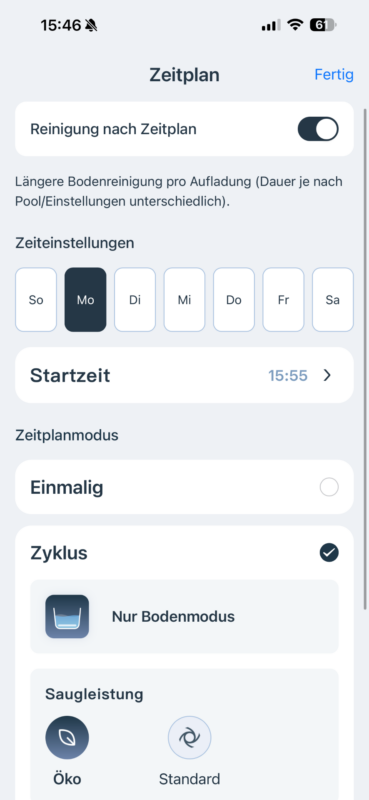
Task: Choose Sa day button
Action: pos(333,300)
